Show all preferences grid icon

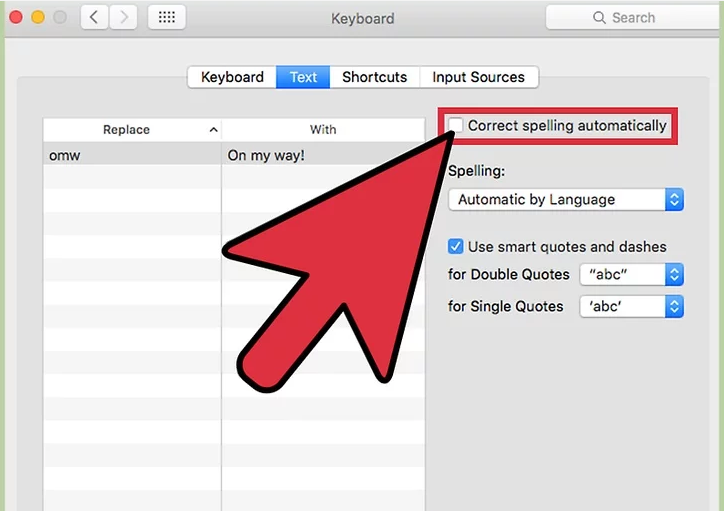pyautogui.click(x=167, y=18)
